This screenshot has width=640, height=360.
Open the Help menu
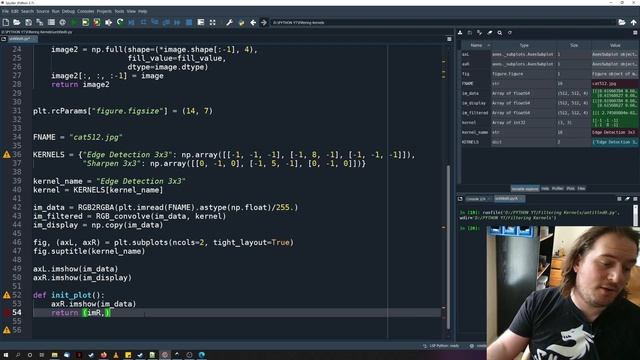click(x=142, y=11)
